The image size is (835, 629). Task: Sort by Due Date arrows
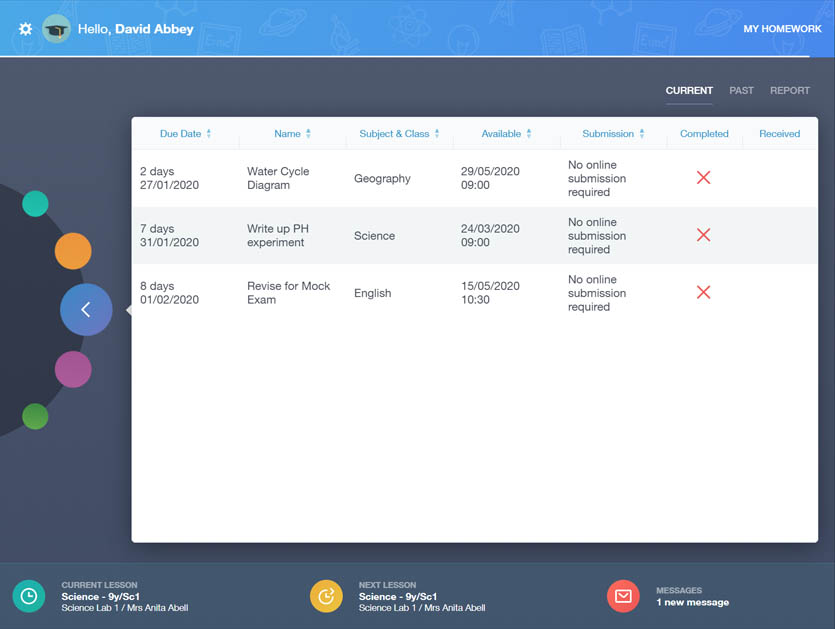209,134
